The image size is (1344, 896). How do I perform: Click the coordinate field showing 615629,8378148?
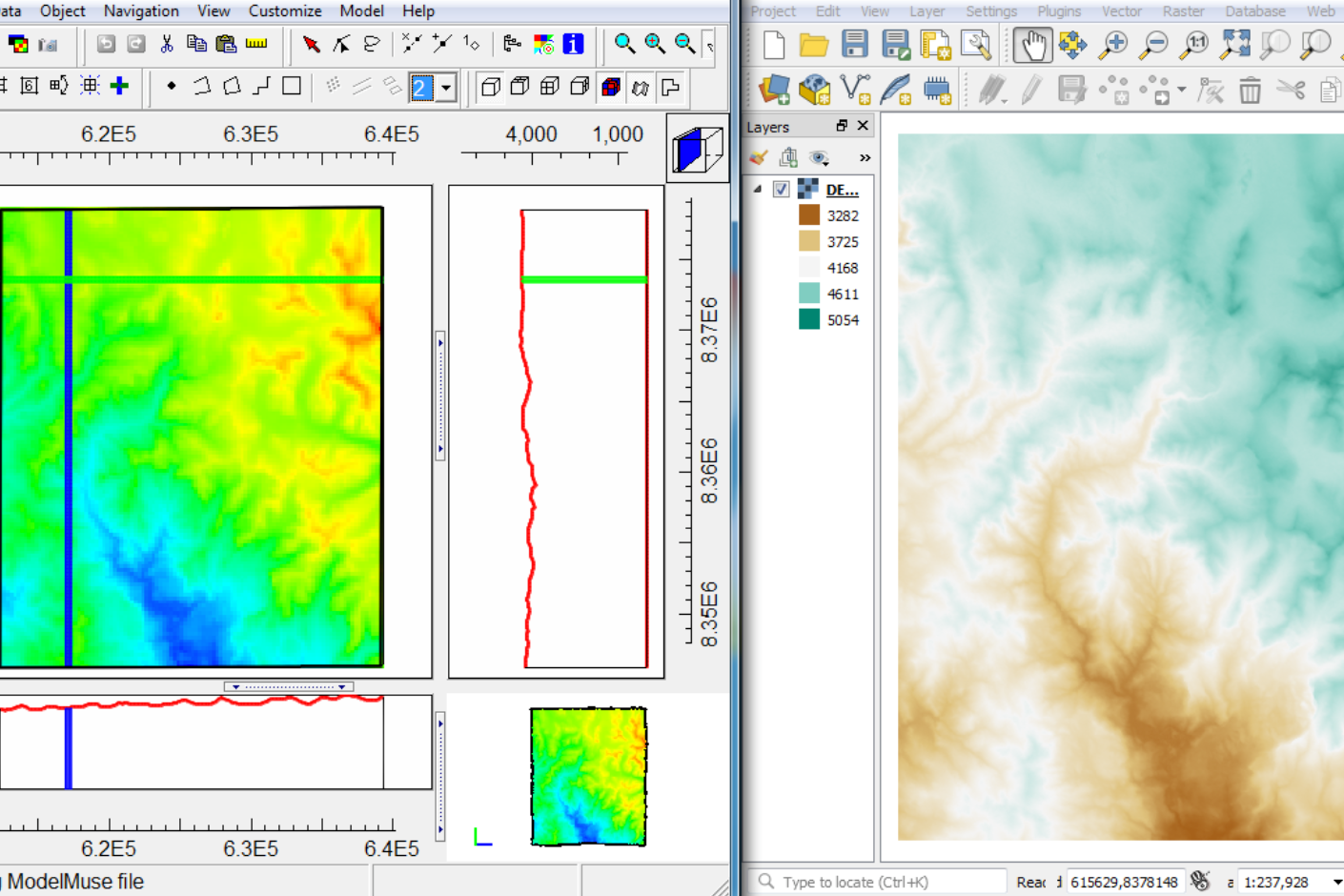tap(1125, 882)
